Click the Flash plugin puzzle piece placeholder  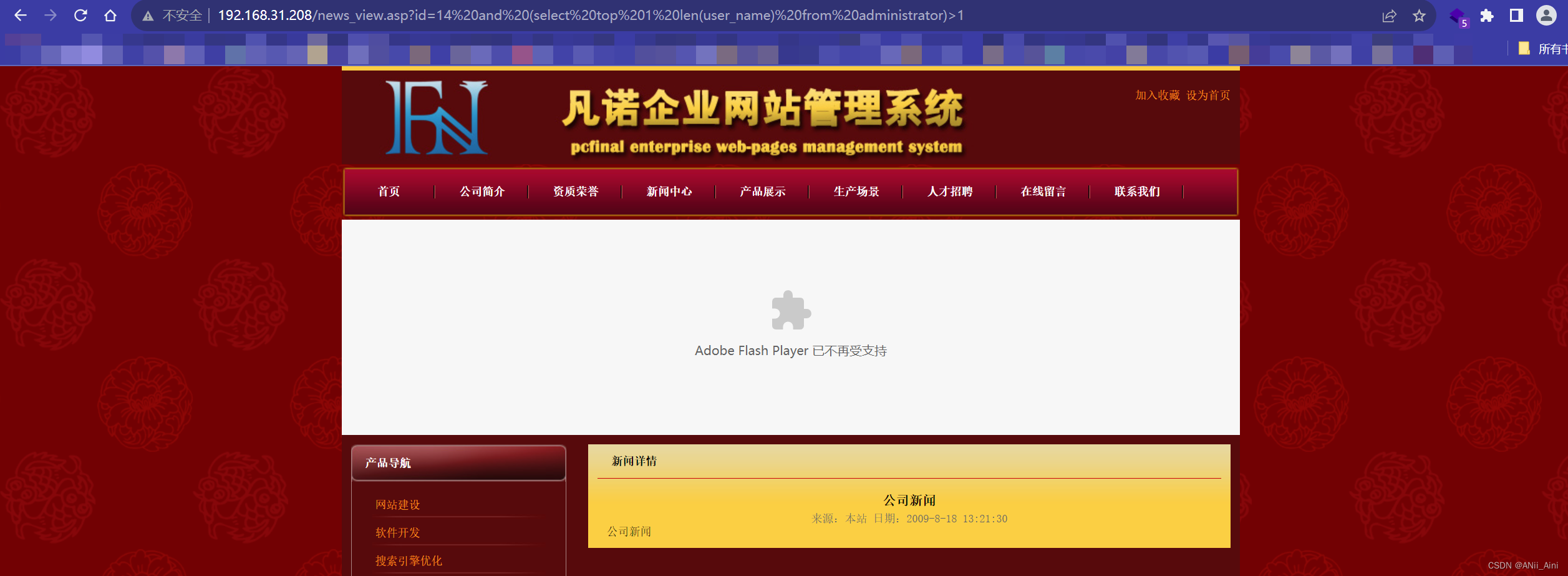coord(791,310)
